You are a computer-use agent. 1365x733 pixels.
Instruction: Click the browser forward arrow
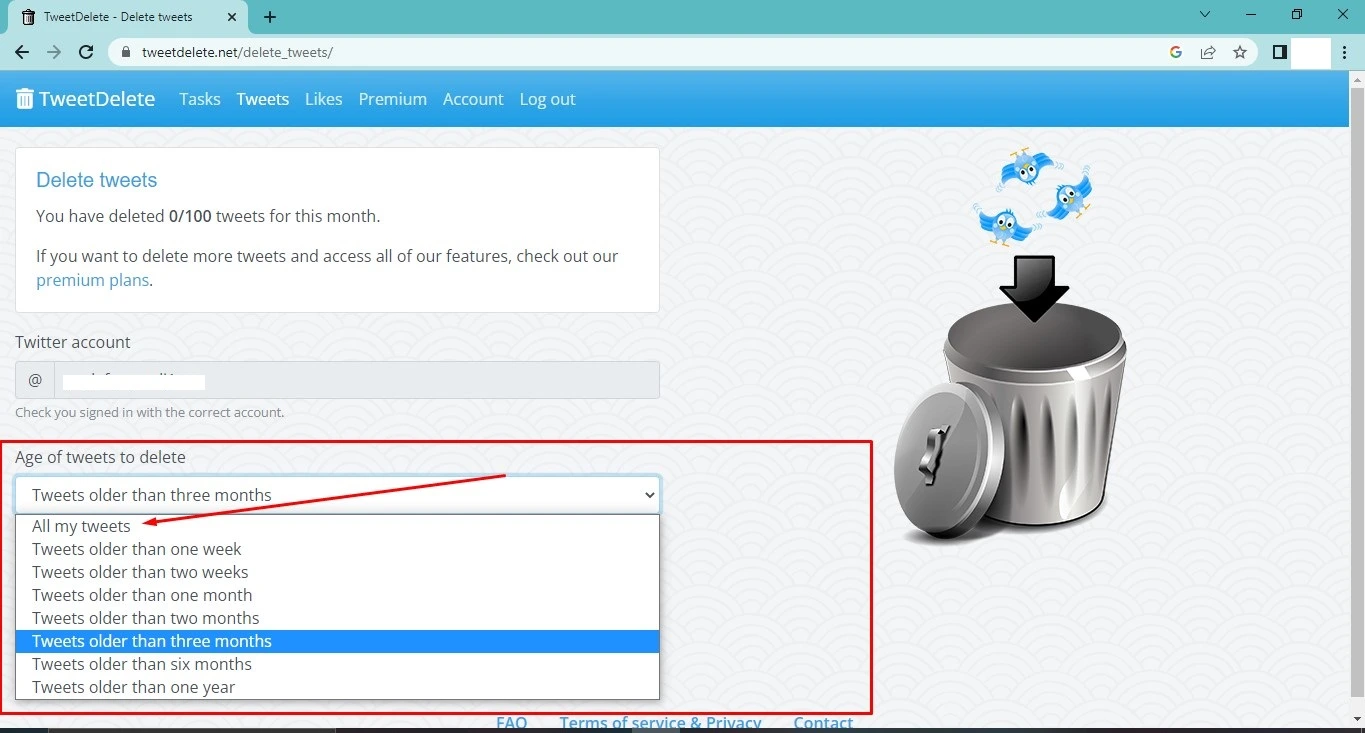tap(54, 52)
